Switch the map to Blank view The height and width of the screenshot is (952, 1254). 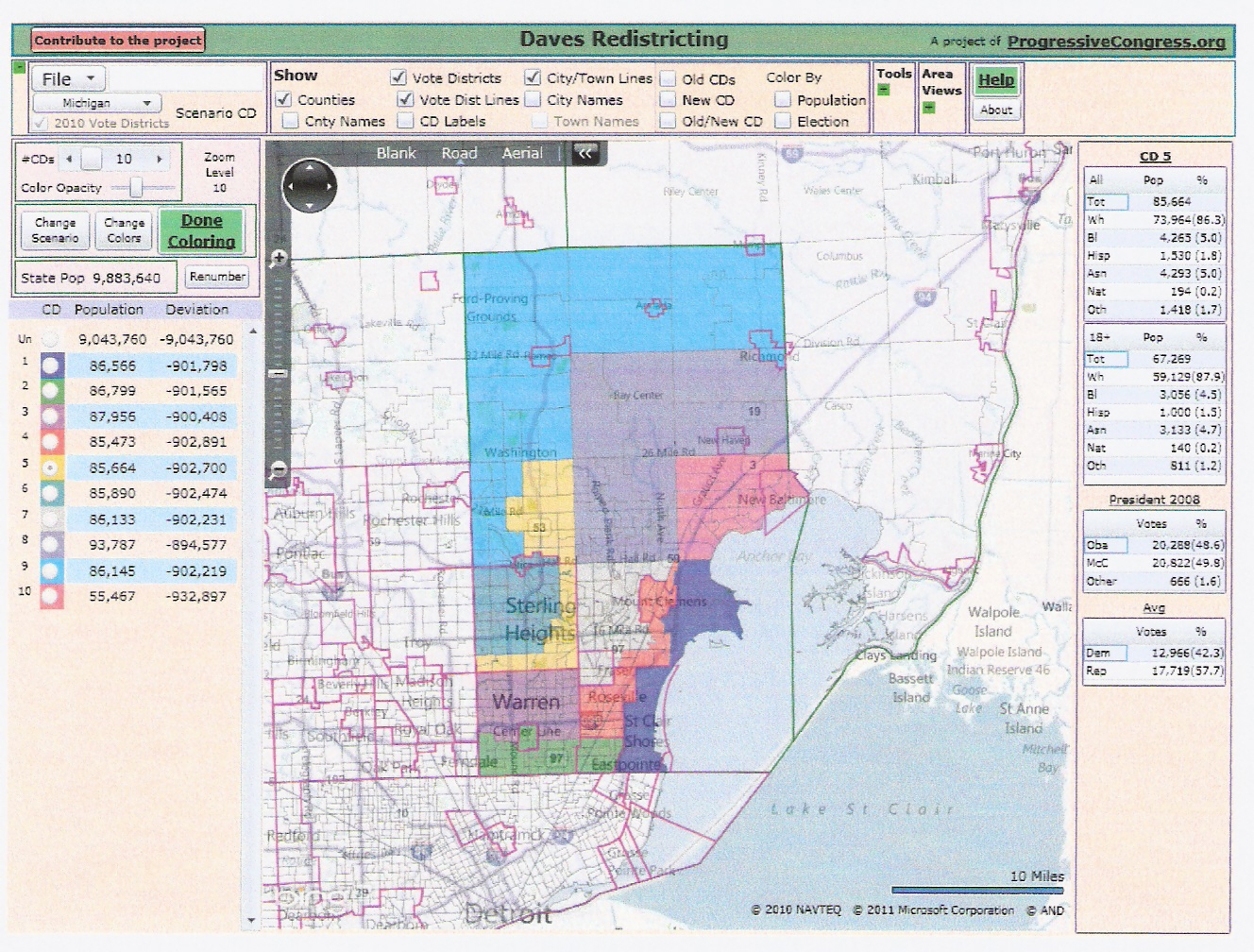pos(396,153)
